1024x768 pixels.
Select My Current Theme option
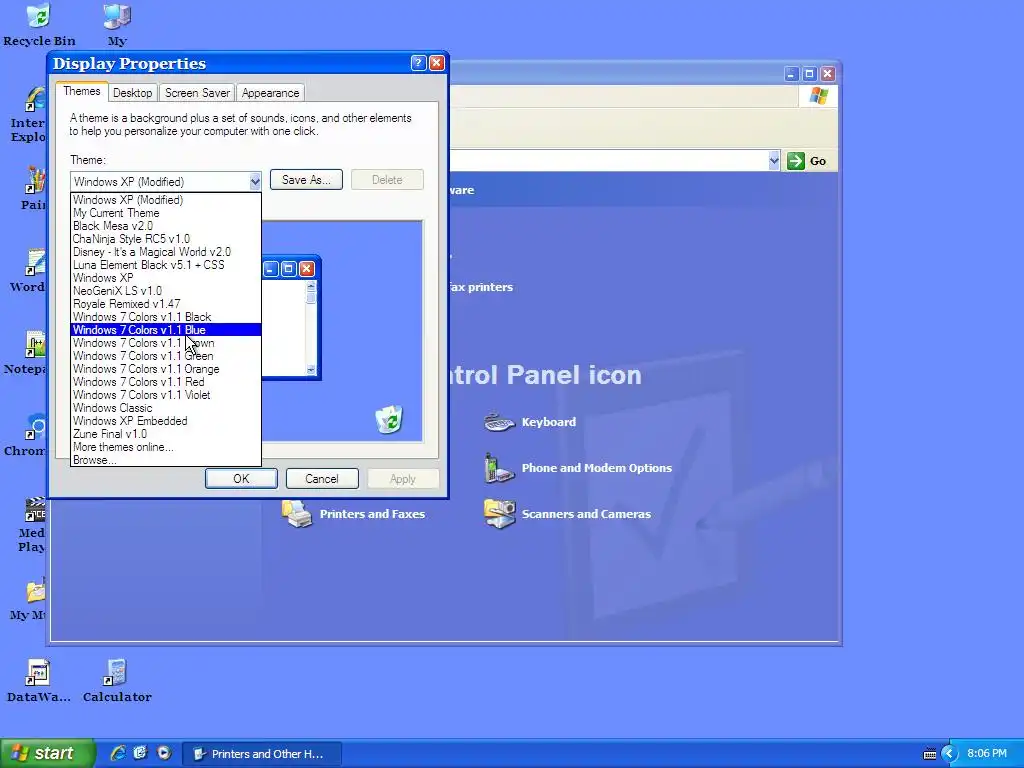tap(166, 213)
